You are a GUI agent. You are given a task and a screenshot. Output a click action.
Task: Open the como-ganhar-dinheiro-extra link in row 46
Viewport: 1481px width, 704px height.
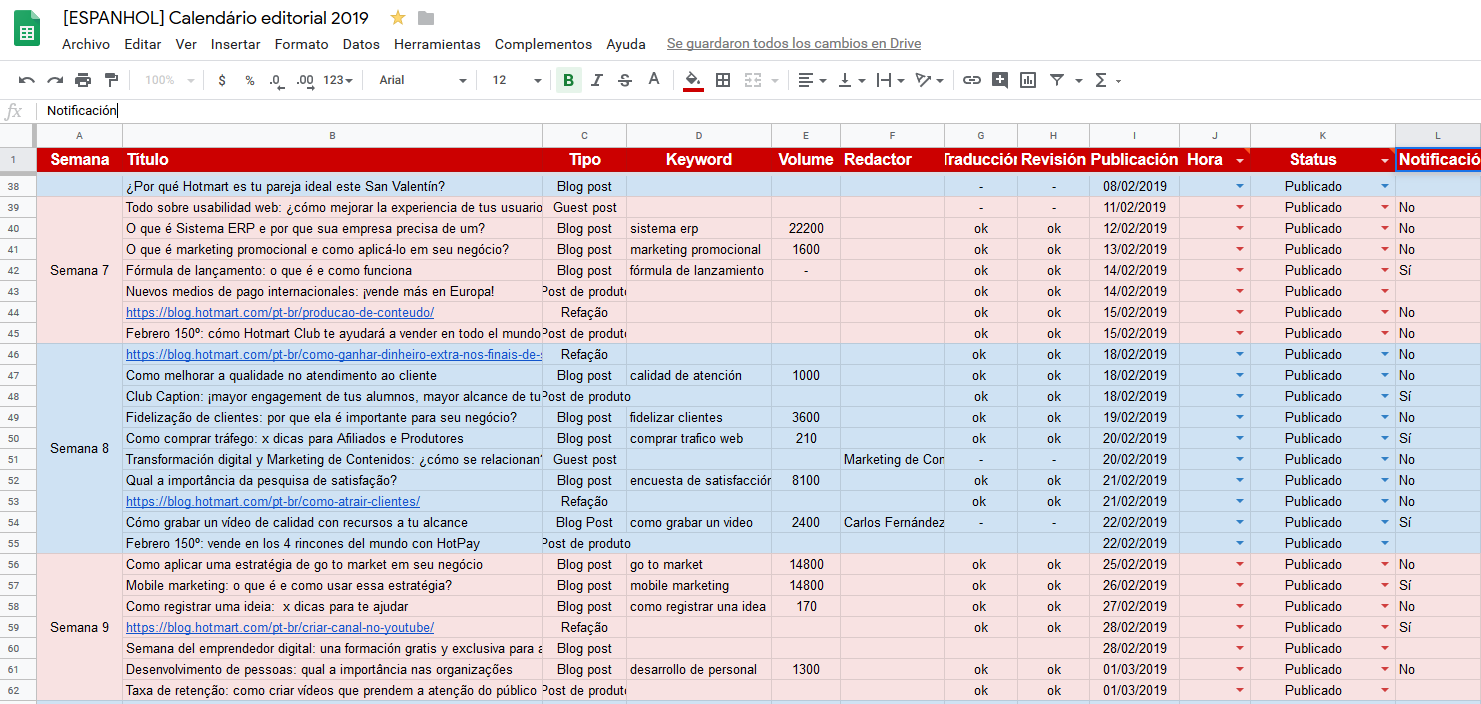(334, 354)
